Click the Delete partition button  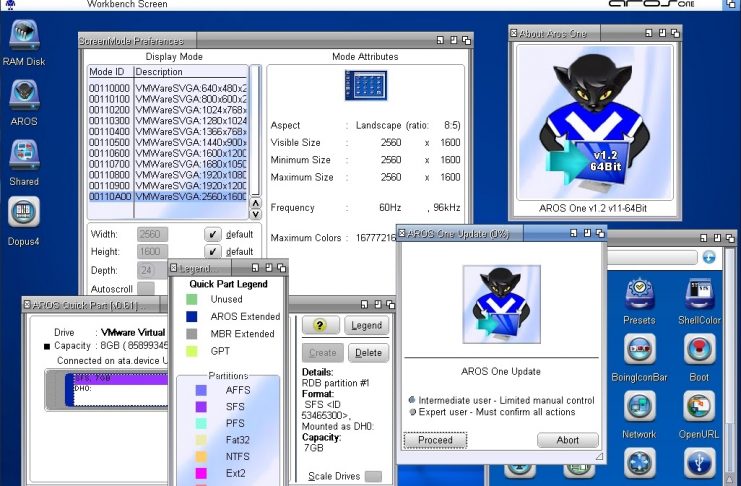pos(368,352)
